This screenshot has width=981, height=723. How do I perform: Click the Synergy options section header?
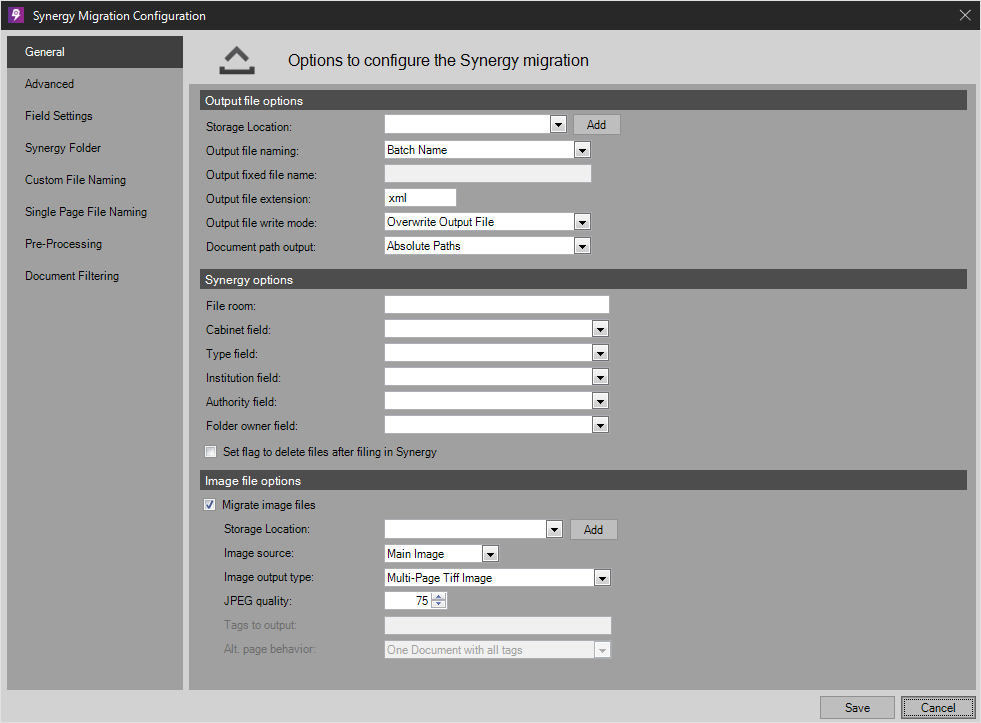[x=583, y=279]
